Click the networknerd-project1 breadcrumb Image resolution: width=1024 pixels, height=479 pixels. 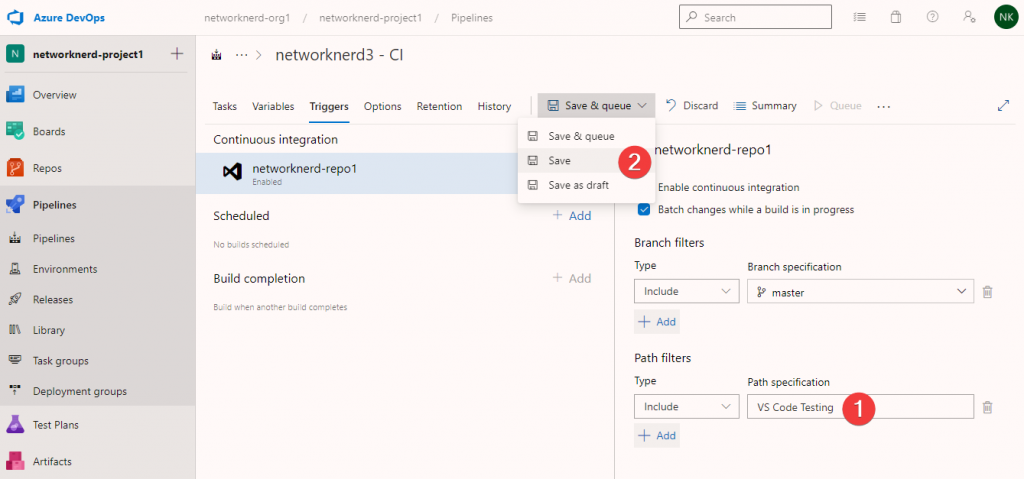370,18
